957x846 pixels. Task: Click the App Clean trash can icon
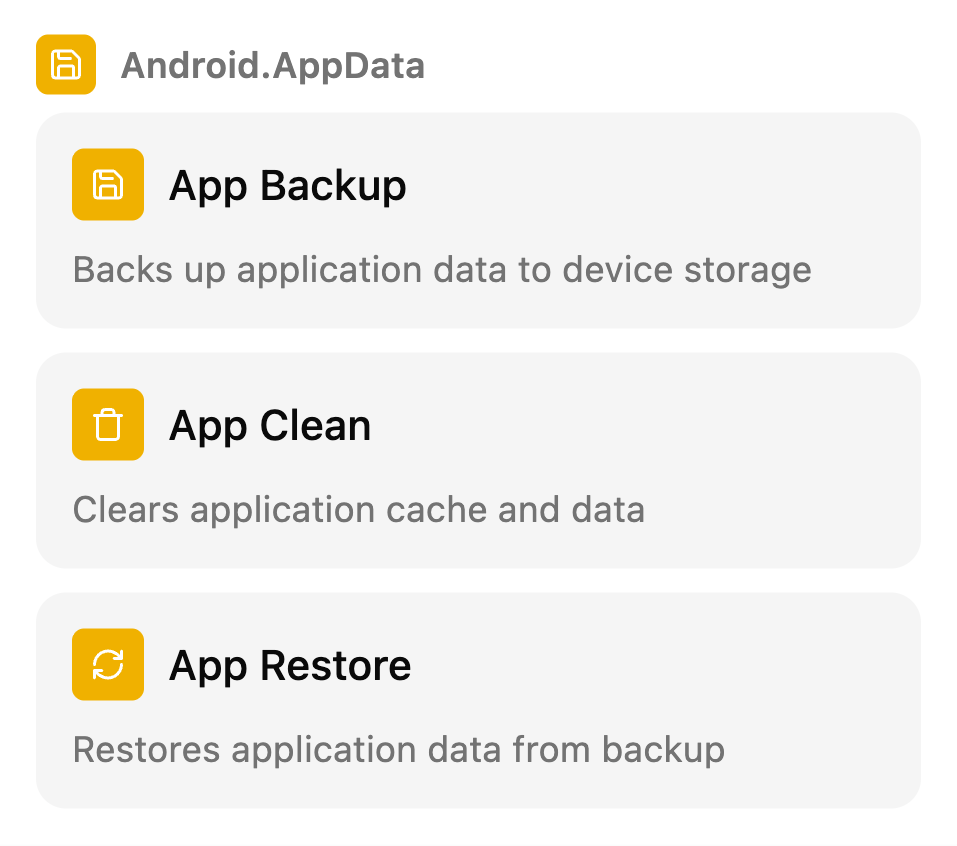(108, 424)
